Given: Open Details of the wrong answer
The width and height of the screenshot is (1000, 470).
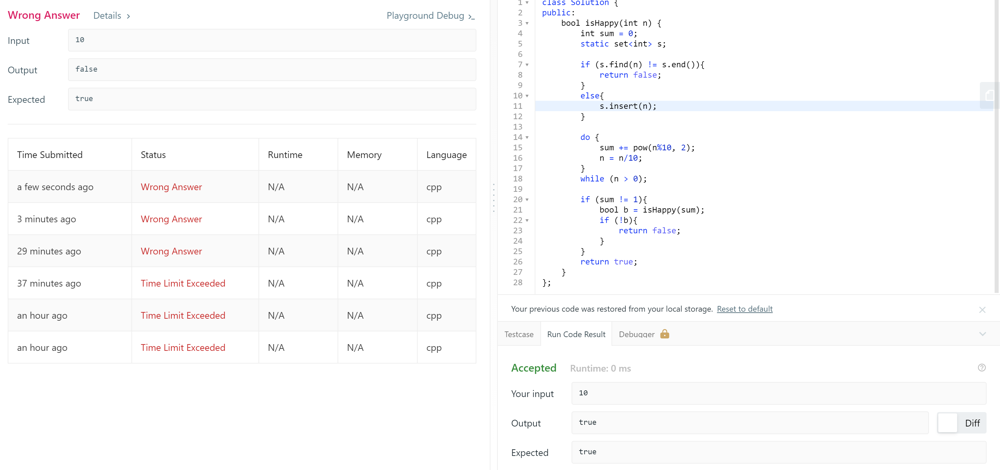Looking at the screenshot, I should click(112, 16).
